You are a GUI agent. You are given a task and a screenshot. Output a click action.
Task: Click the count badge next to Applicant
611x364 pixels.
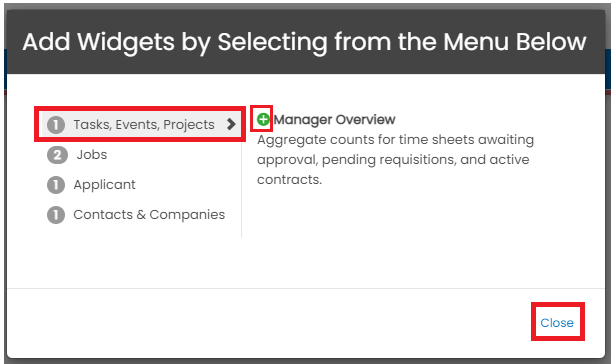pyautogui.click(x=56, y=185)
